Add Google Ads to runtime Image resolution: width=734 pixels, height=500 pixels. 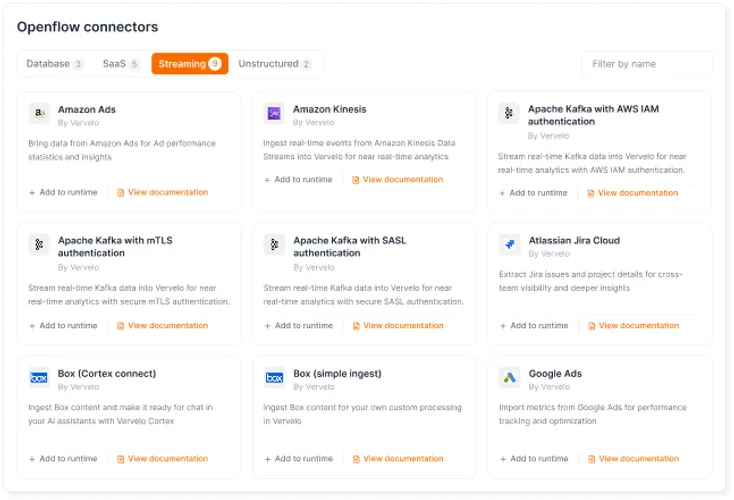534,459
